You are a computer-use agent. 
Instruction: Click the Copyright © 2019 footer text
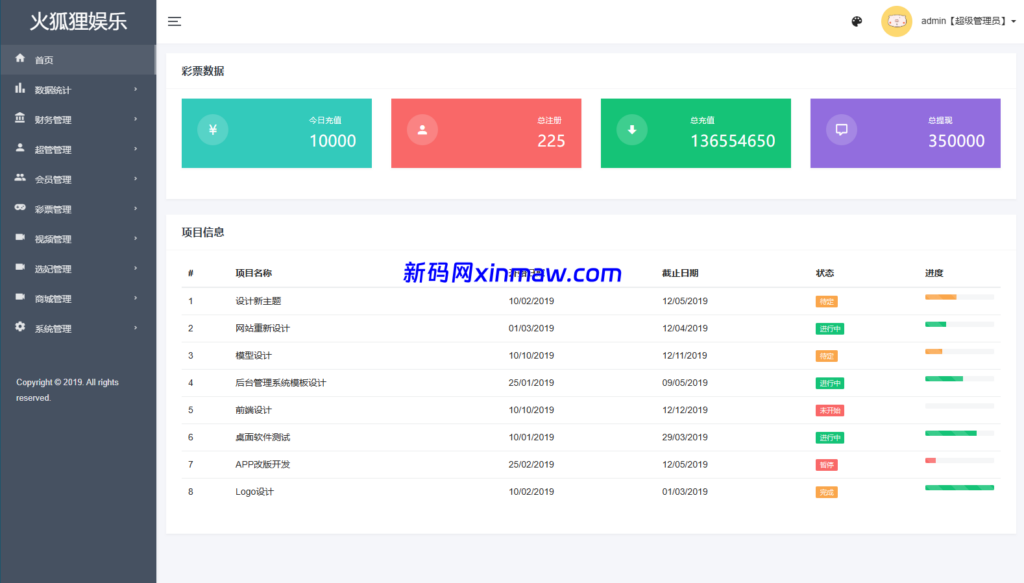click(x=67, y=390)
